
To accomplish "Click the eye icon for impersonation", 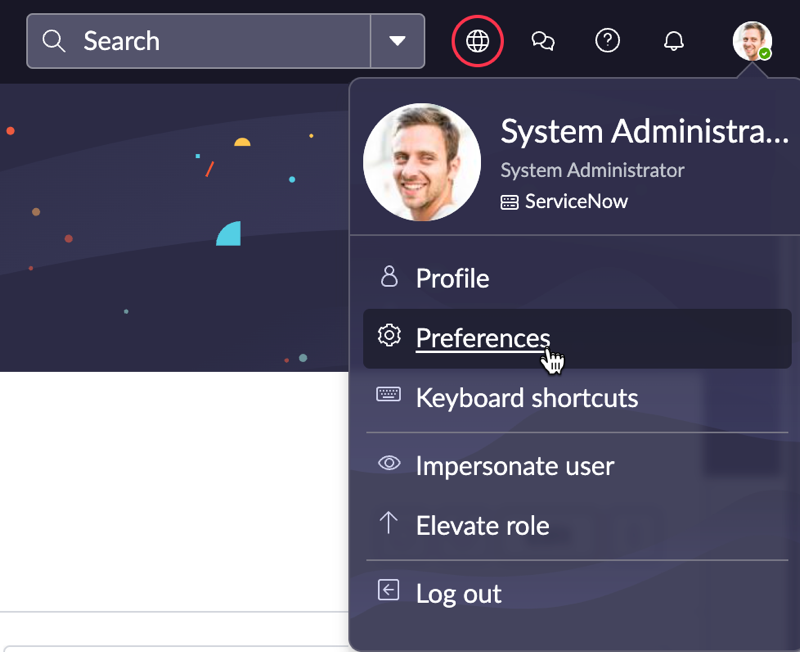I will click(x=389, y=463).
